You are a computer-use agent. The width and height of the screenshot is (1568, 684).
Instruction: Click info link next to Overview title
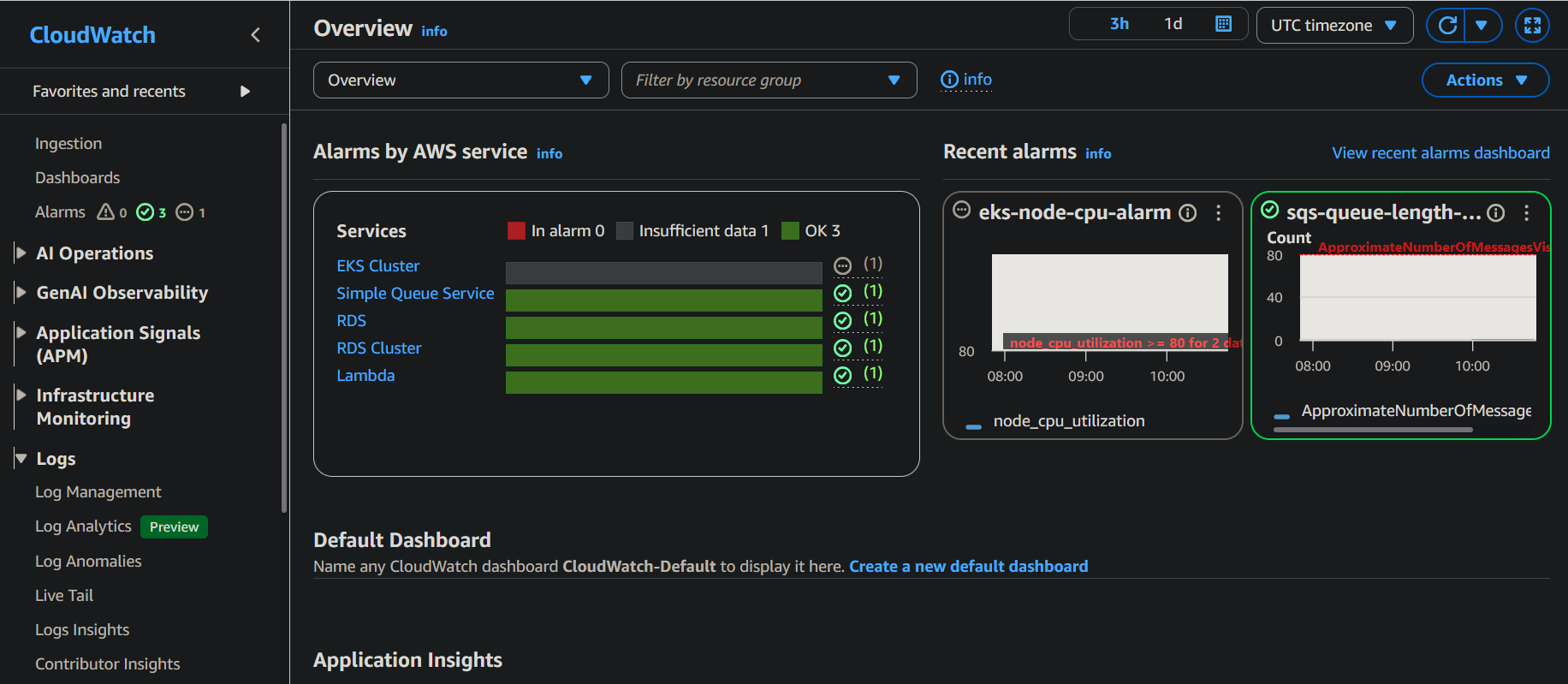tap(434, 31)
